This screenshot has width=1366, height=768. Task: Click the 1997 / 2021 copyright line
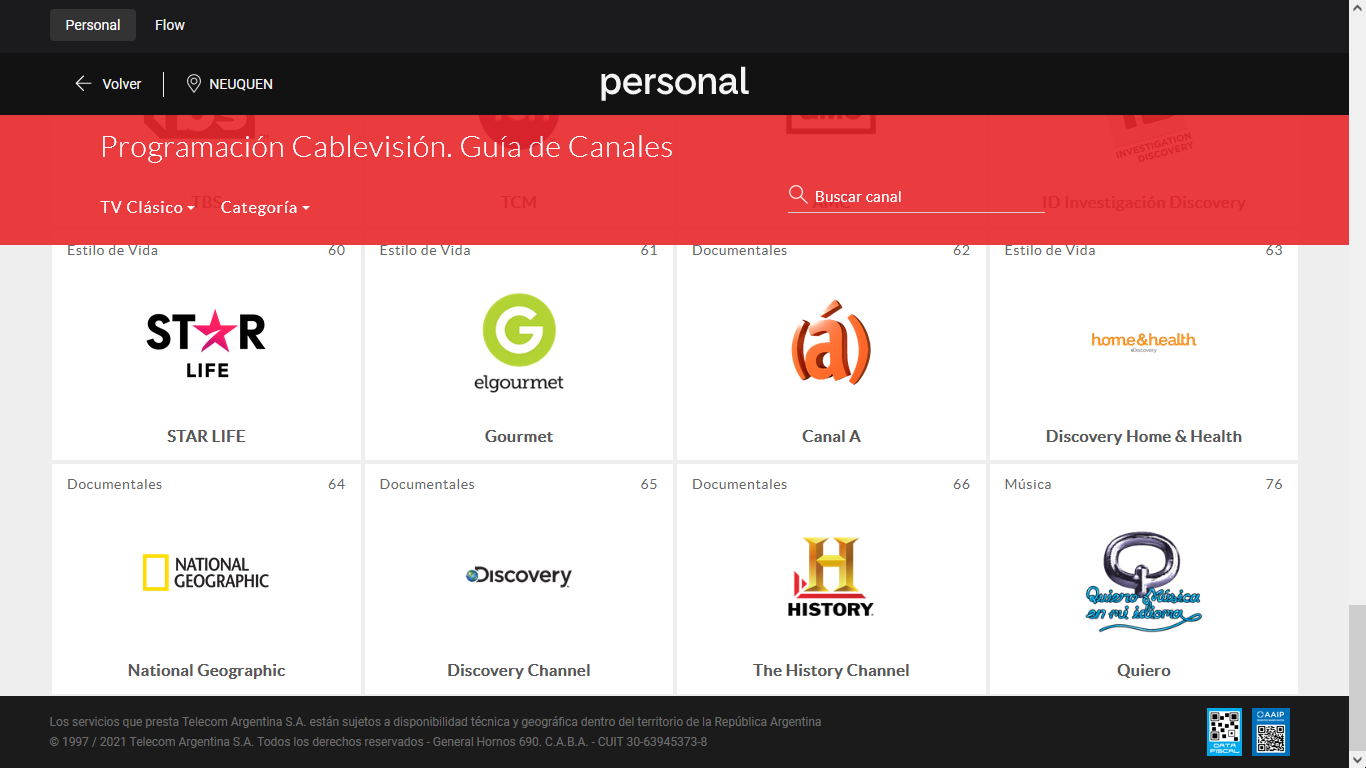(x=379, y=742)
